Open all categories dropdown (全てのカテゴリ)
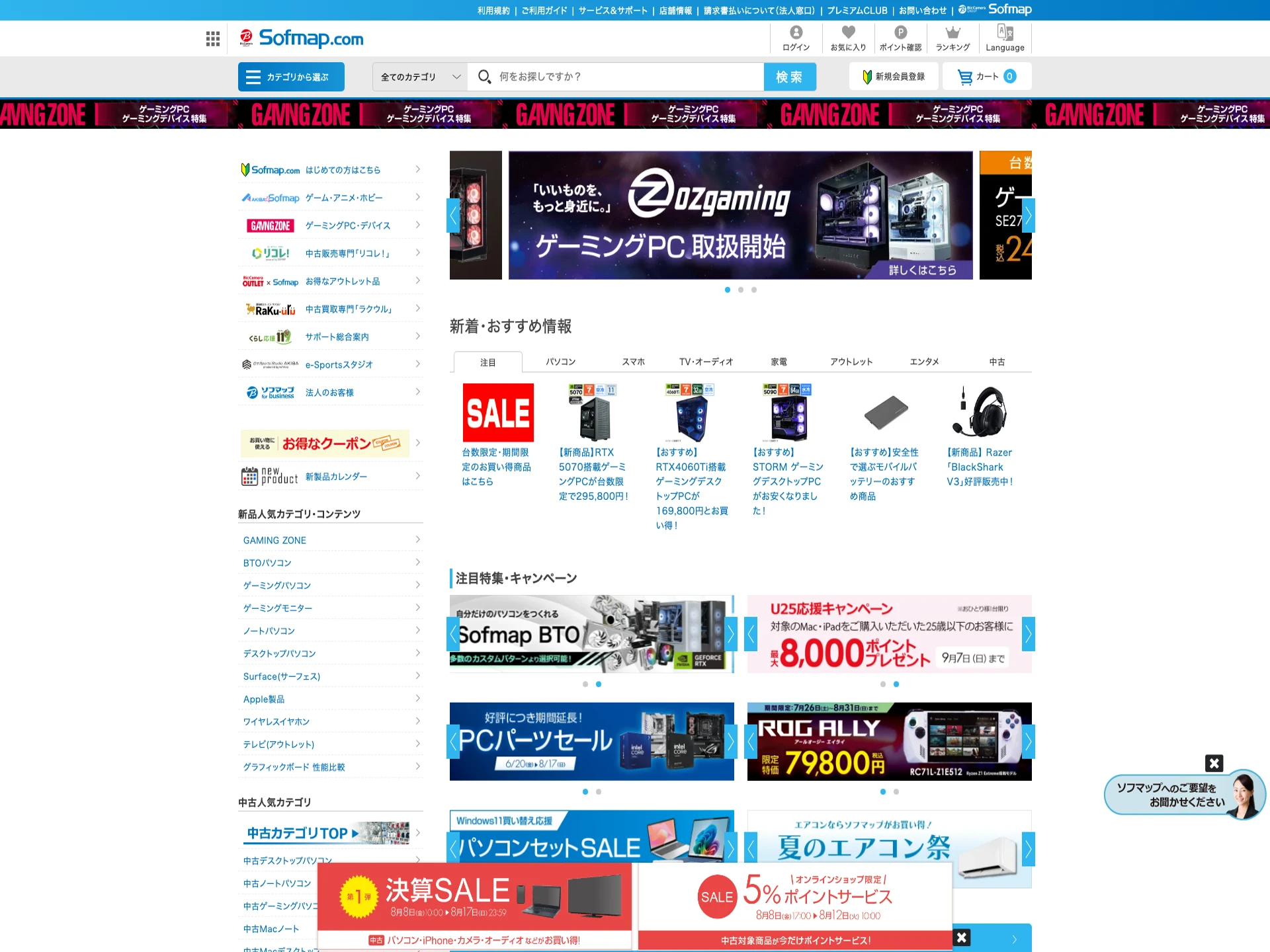 click(420, 77)
